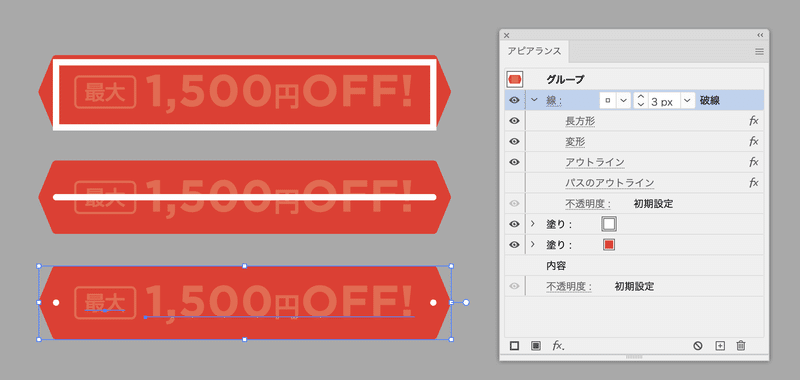Select the アピアランス tab

click(534, 51)
